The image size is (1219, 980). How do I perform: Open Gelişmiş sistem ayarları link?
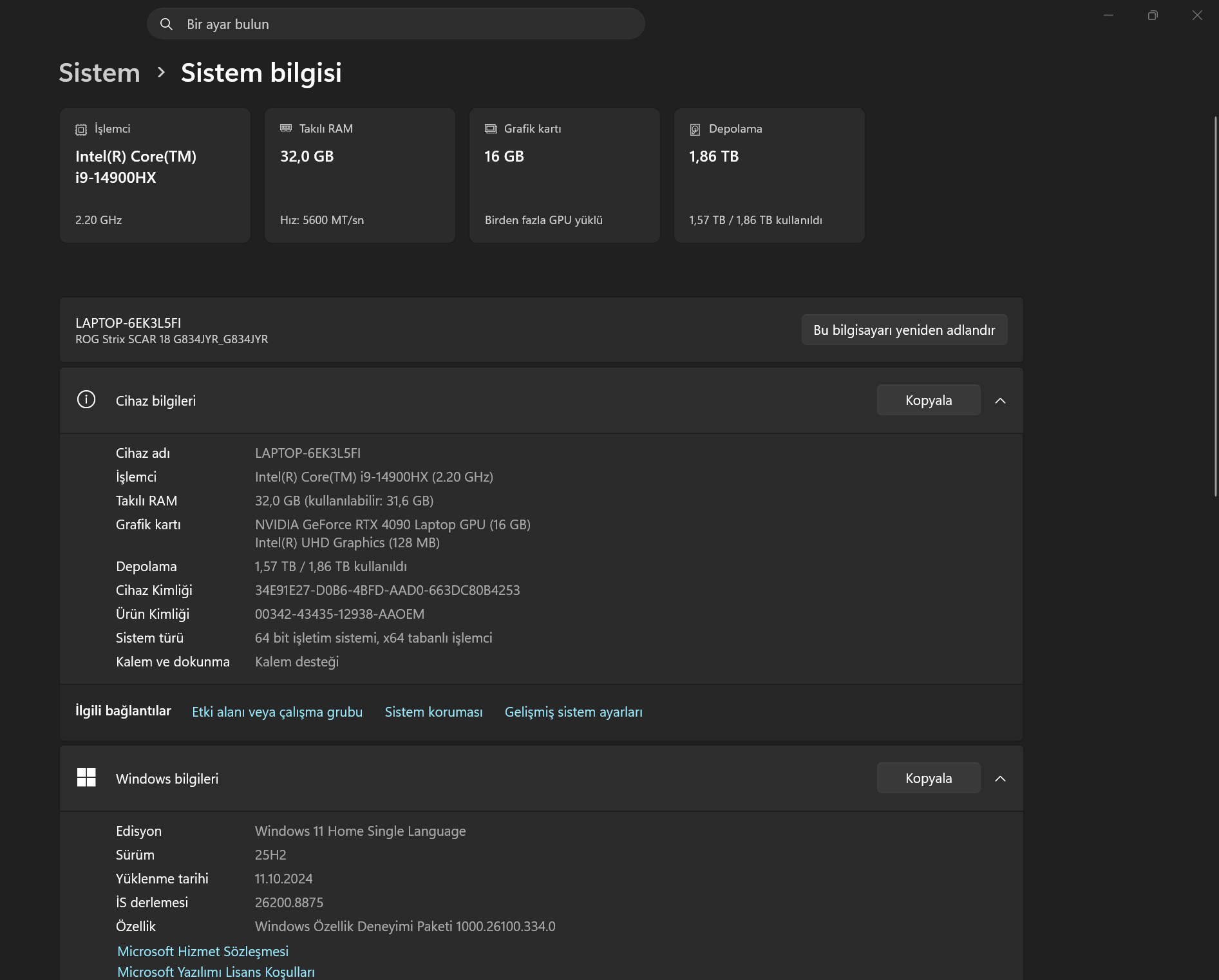(573, 712)
